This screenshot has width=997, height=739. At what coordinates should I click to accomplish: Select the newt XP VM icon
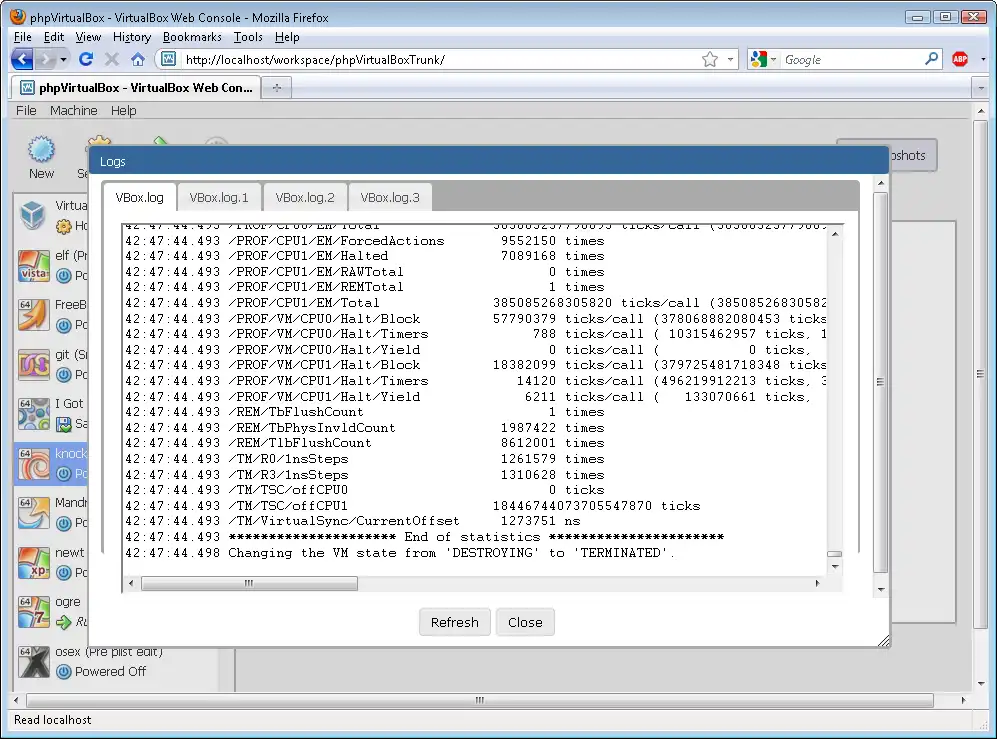tap(34, 563)
